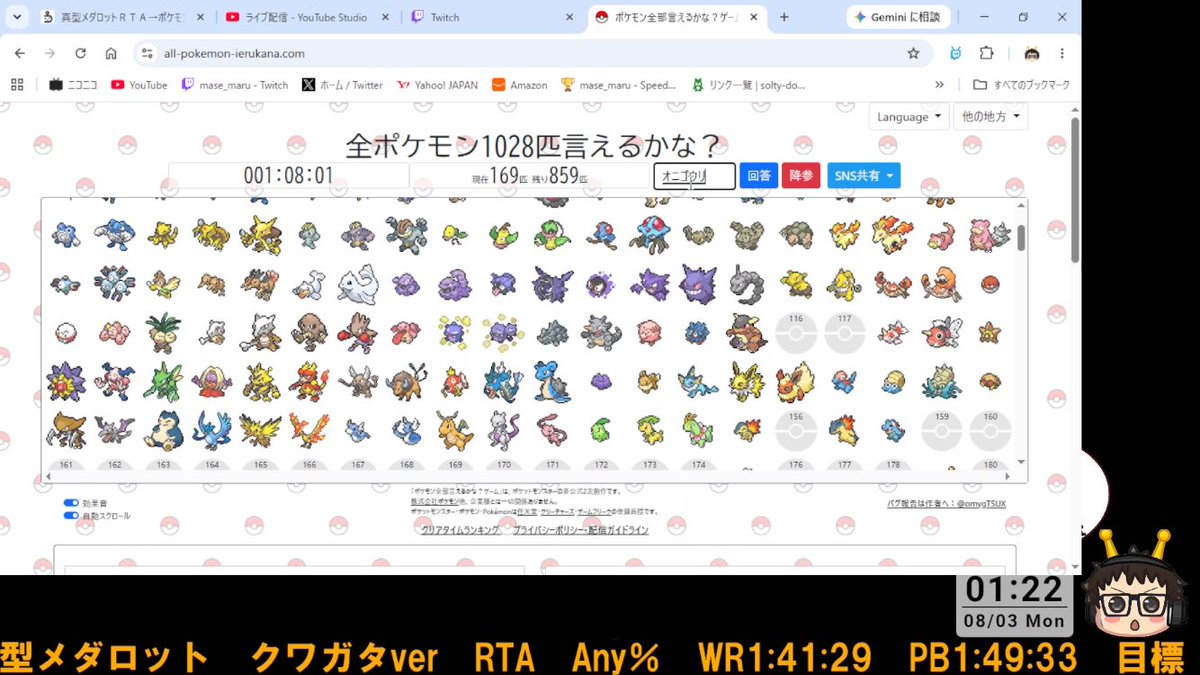1200x675 pixels.
Task: Open the ホーム / Twitter bookmark
Action: coord(342,85)
